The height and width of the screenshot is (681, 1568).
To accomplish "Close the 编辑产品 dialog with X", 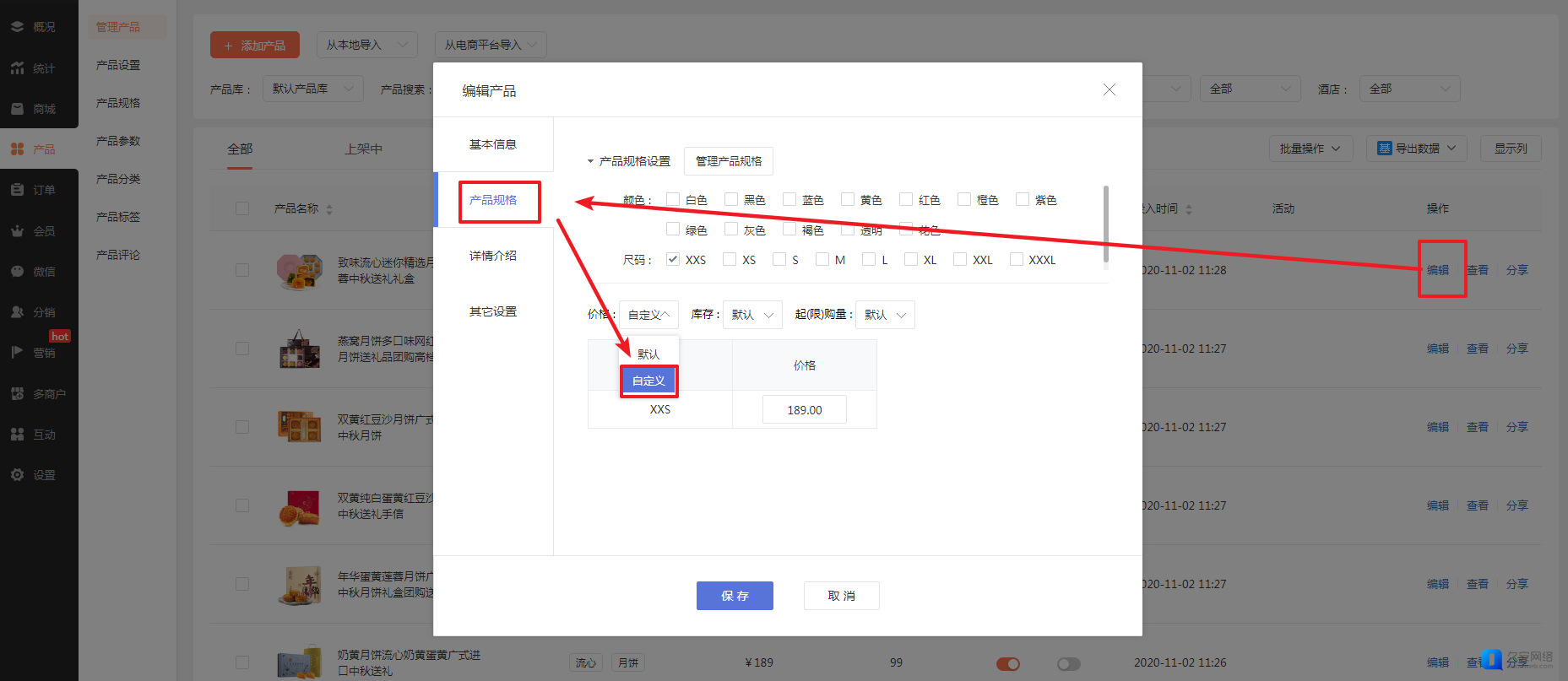I will coord(1109,89).
